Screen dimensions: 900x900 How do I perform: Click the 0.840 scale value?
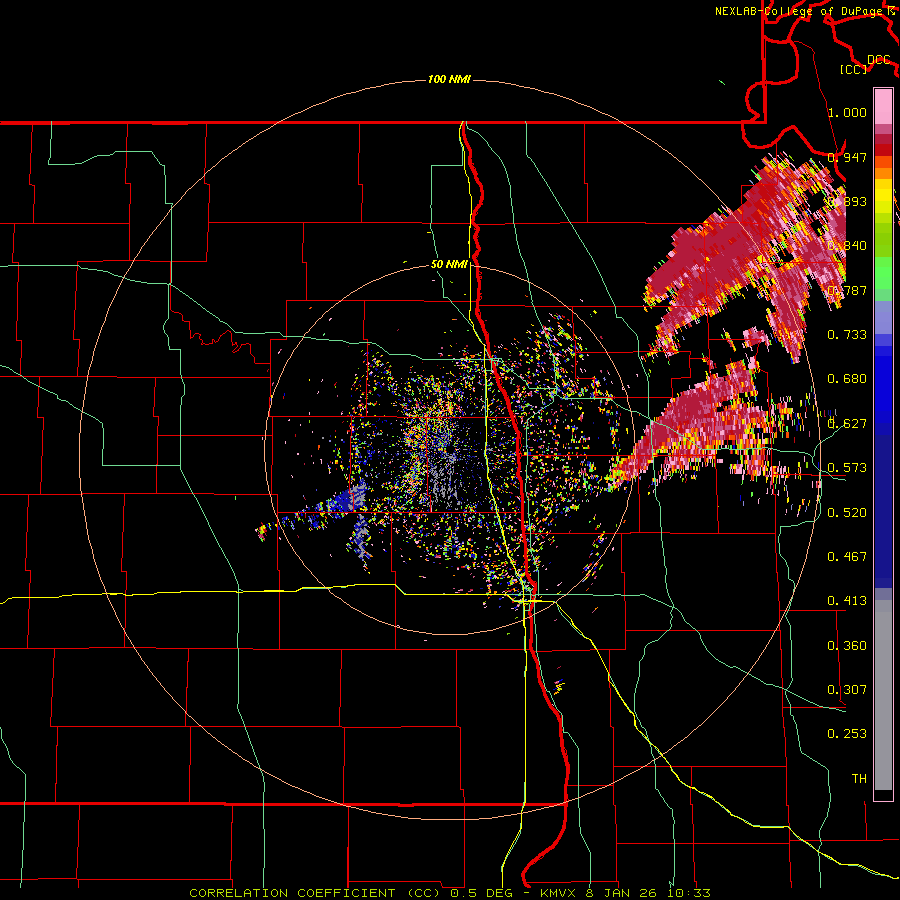[x=847, y=246]
